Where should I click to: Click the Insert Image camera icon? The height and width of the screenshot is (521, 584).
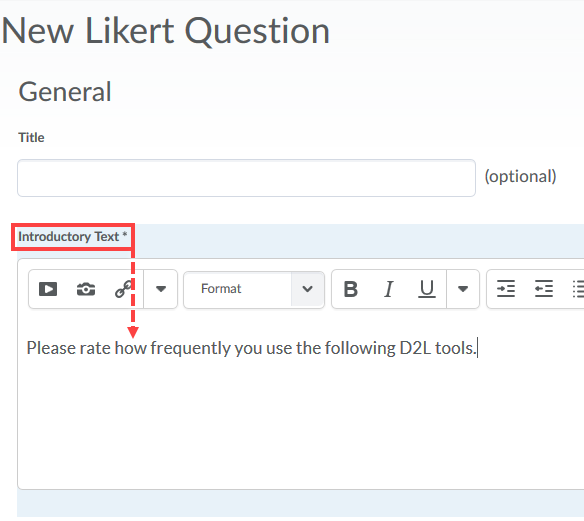coord(86,289)
